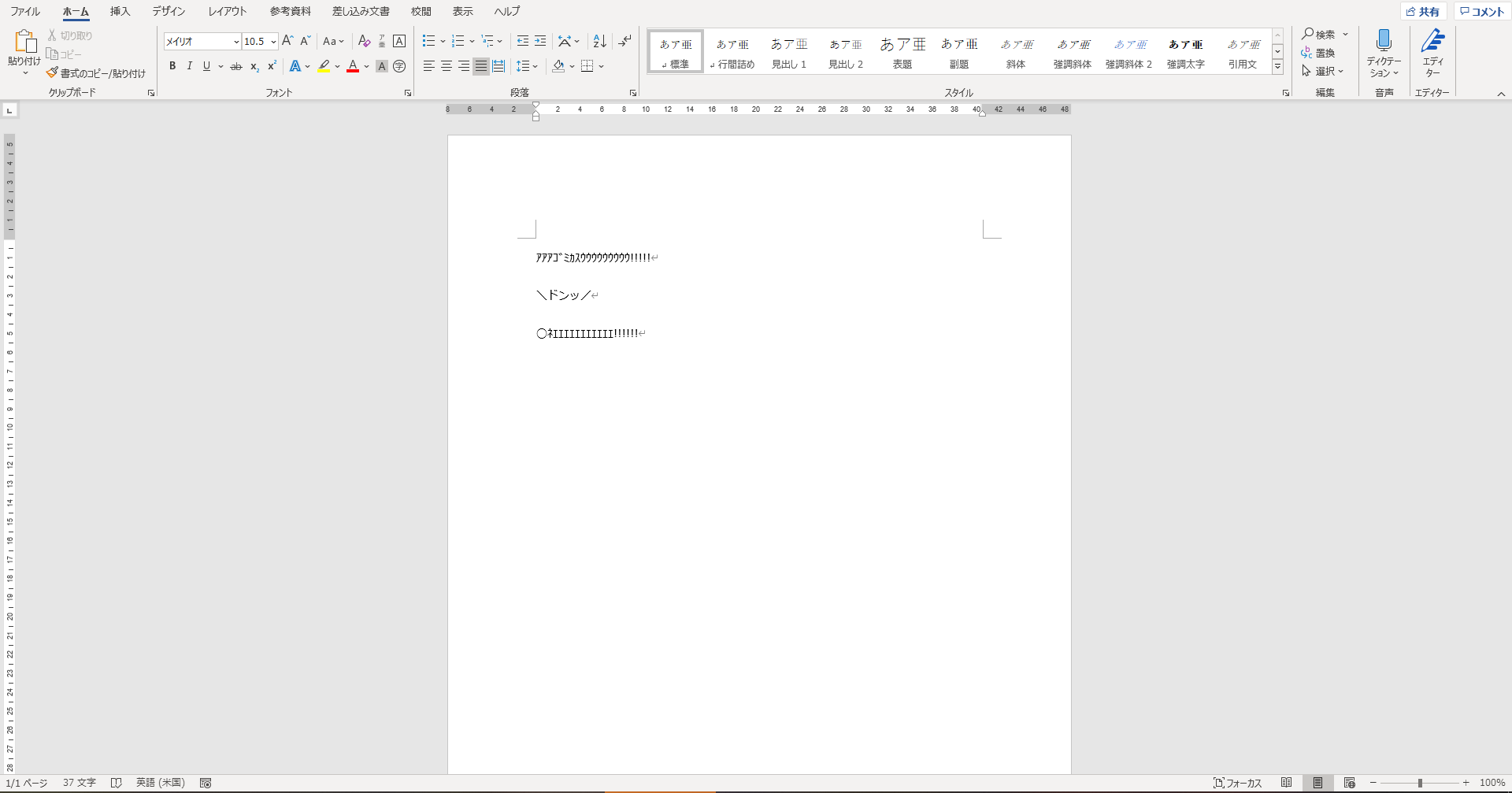Expand the bullet list dropdown arrow
This screenshot has height=793, width=1512.
pos(443,41)
